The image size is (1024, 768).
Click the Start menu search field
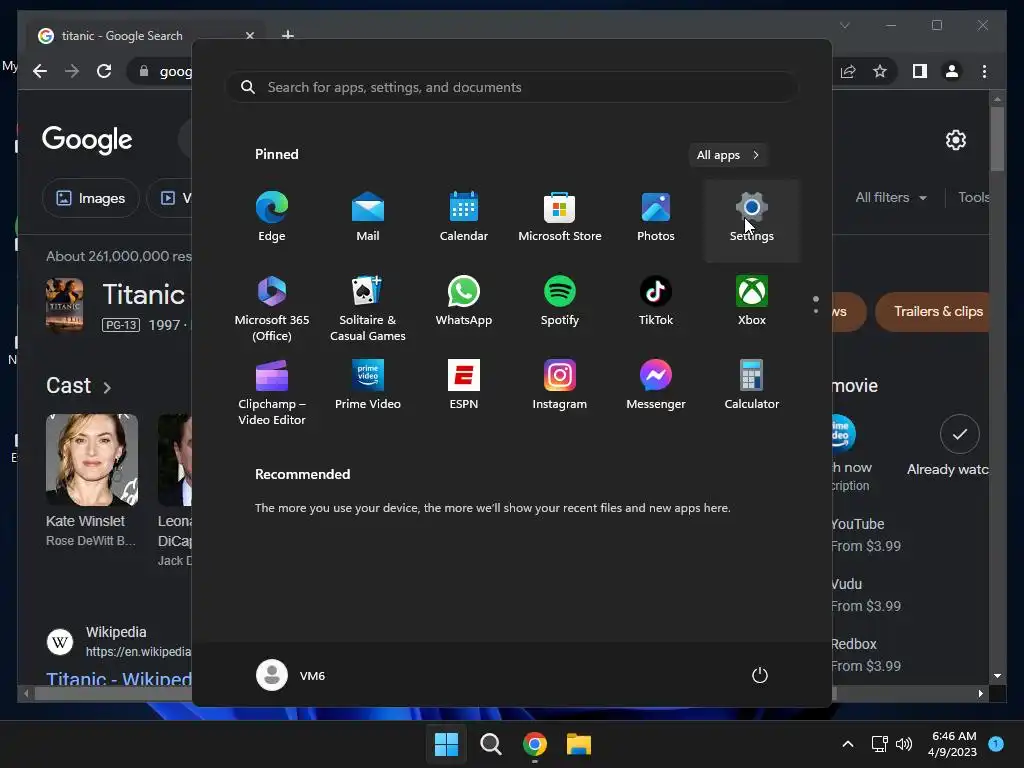point(512,87)
